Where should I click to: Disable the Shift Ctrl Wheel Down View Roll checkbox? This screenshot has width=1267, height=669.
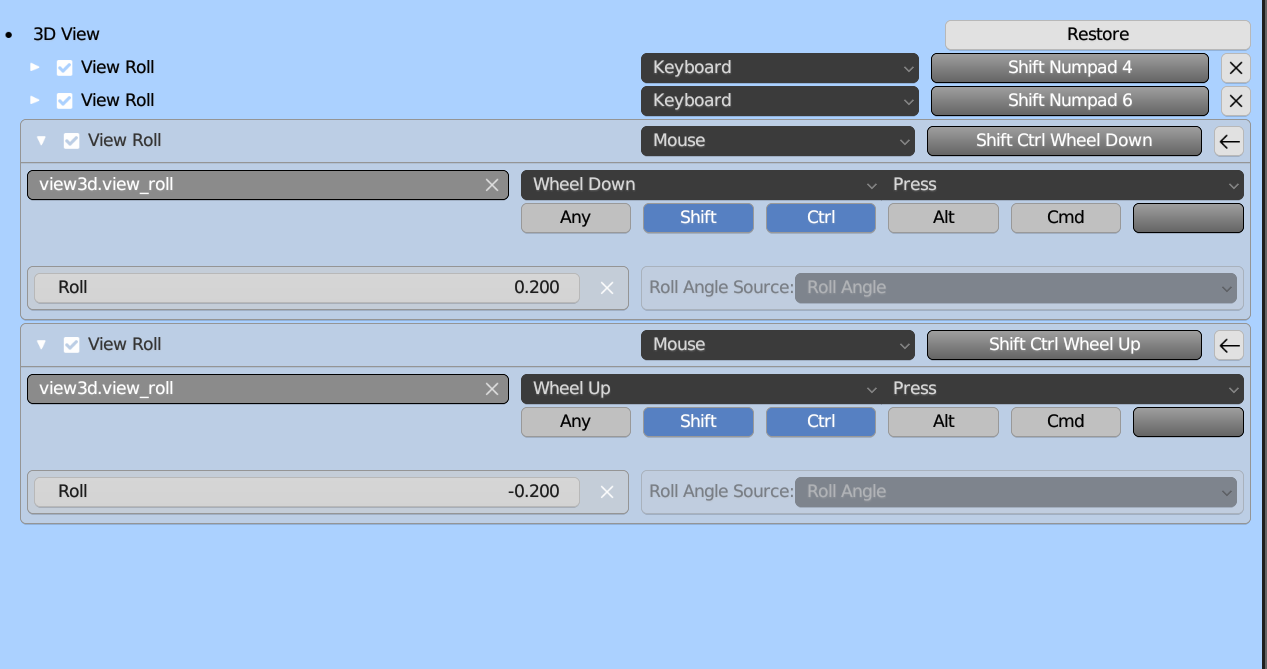click(x=72, y=141)
